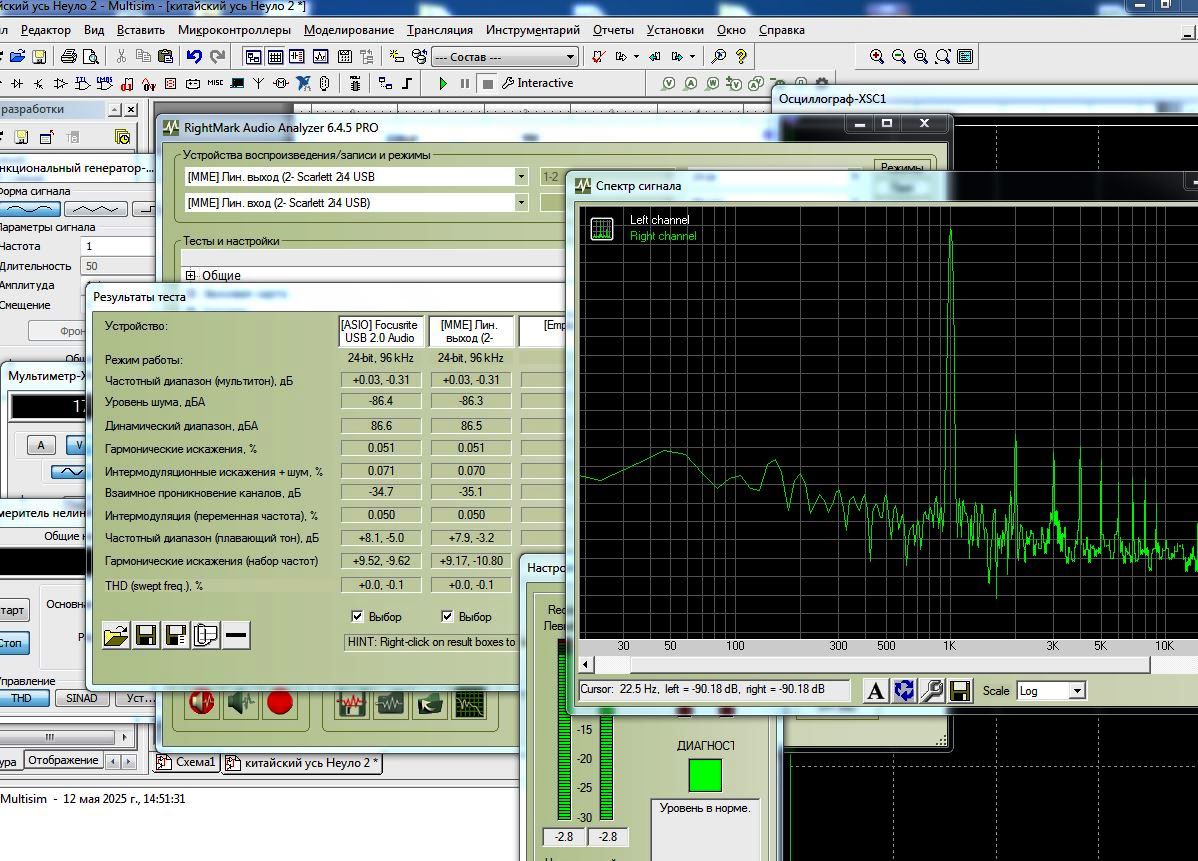
Task: Open a file with the Multisim folder icon
Action: [18, 57]
